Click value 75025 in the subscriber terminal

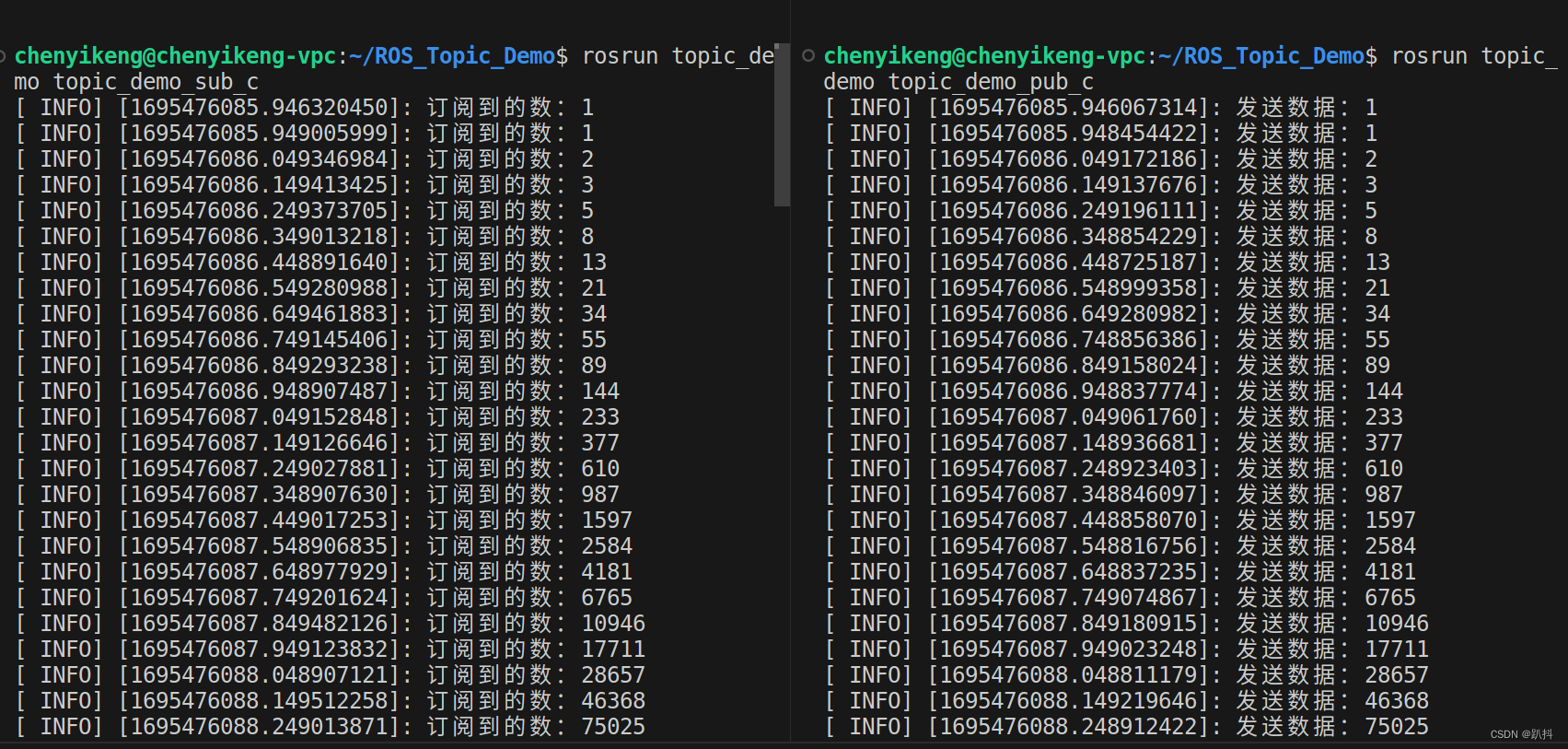point(613,727)
